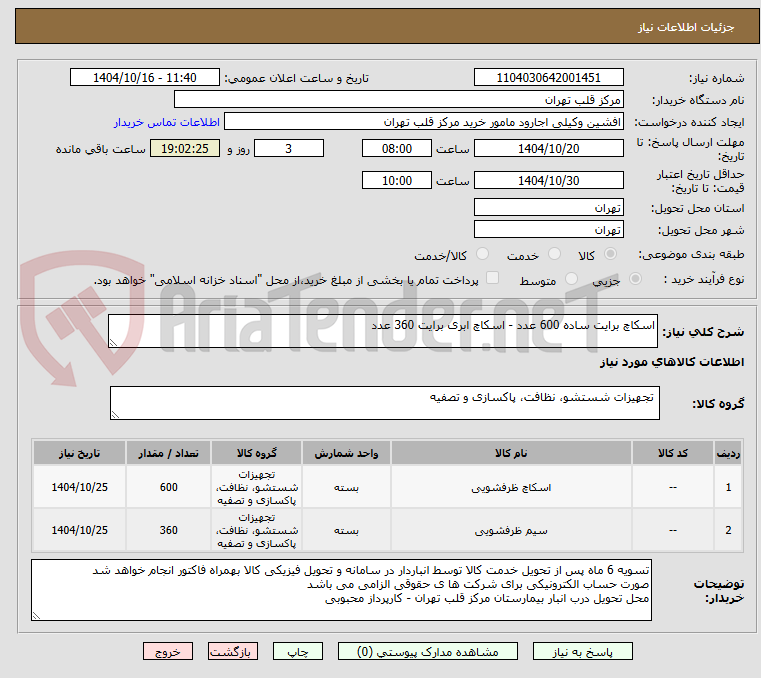Click the شماره نیاز field 1104030642001451
Screen dimensions: 761x678
point(548,77)
